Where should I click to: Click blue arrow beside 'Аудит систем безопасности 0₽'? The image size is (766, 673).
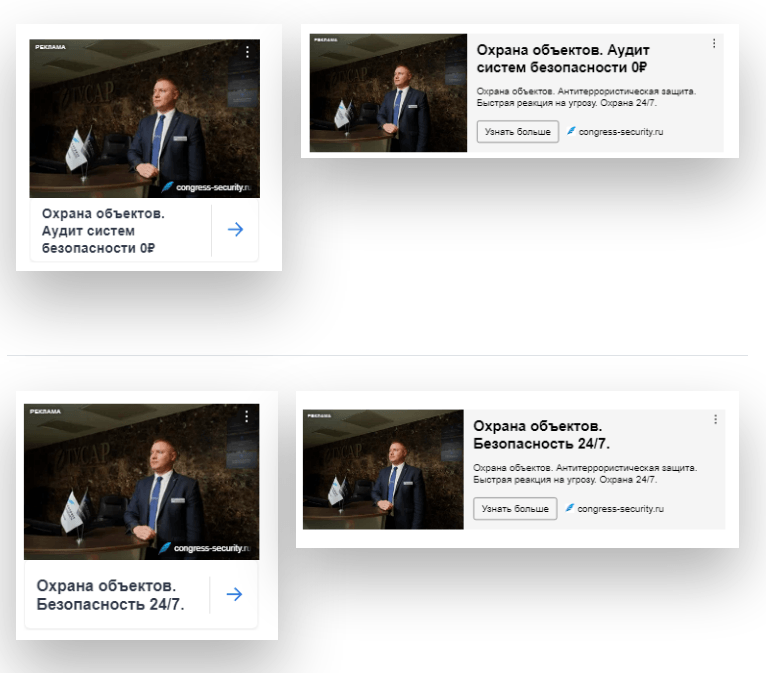click(235, 230)
